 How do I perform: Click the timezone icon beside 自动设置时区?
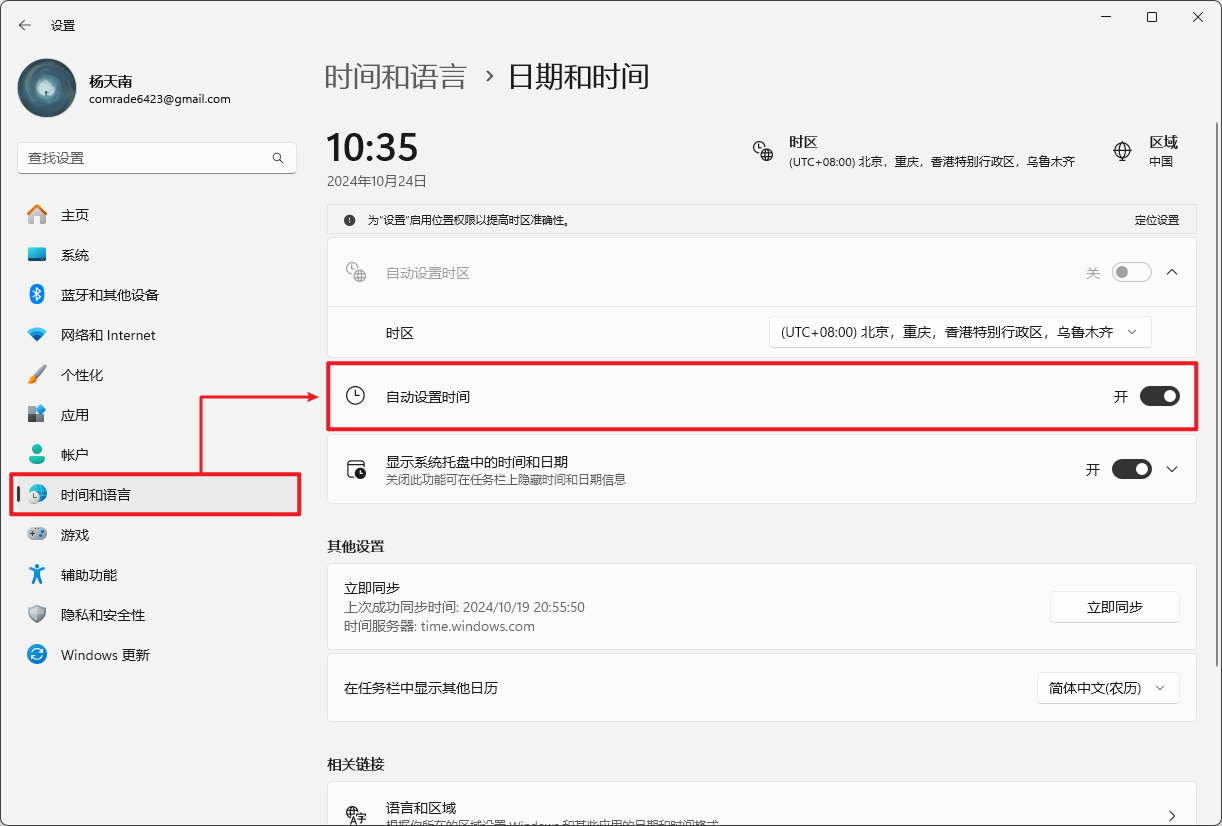pyautogui.click(x=356, y=272)
